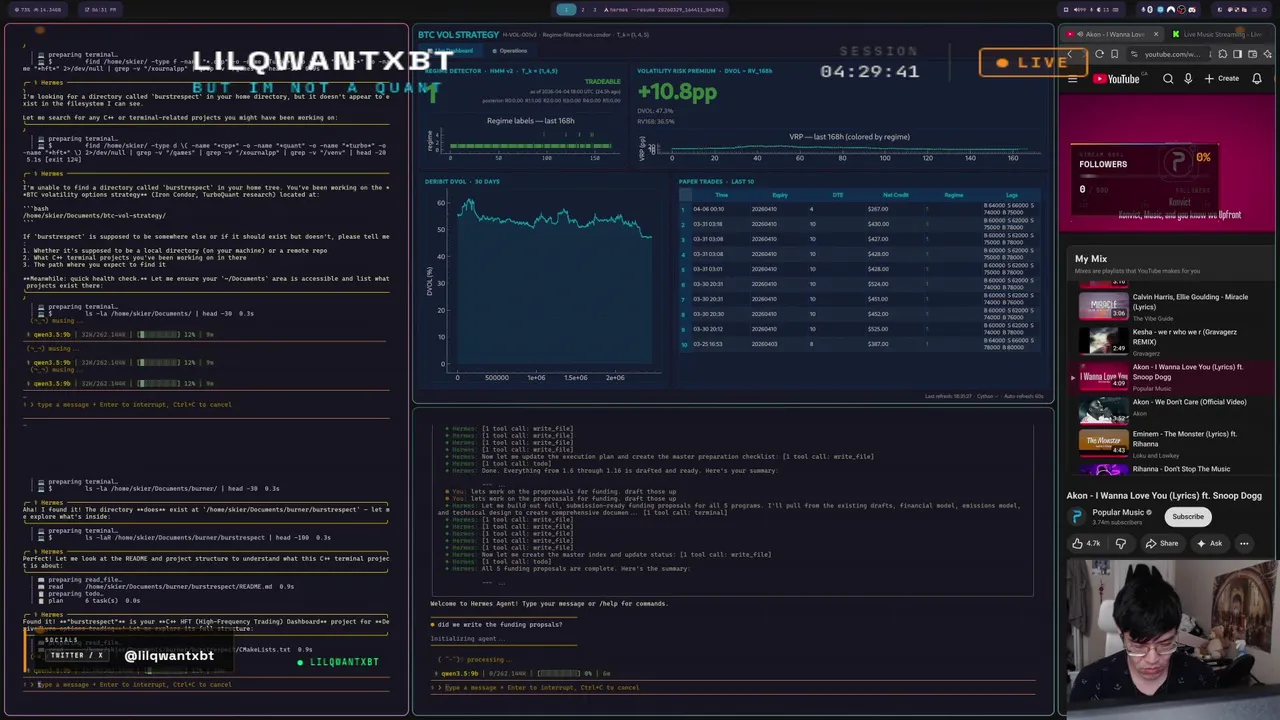
Task: Click volume indicator in top bar
Action: click(1080, 10)
